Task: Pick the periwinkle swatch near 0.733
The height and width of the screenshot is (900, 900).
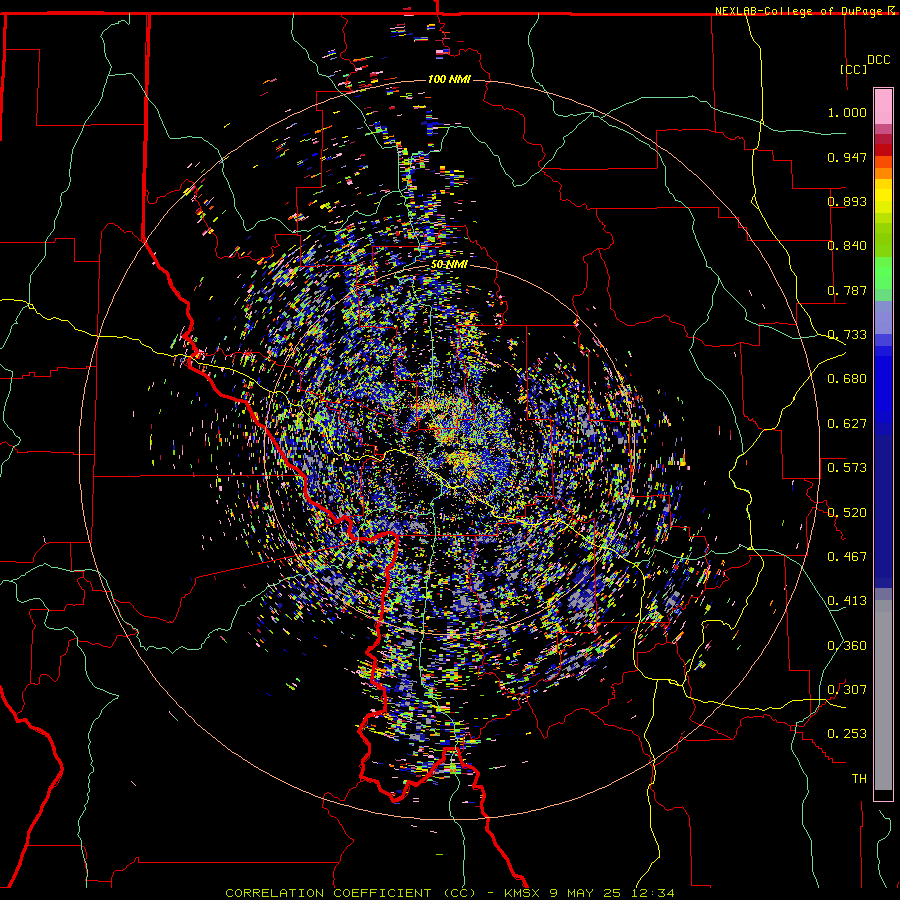Action: click(x=883, y=317)
